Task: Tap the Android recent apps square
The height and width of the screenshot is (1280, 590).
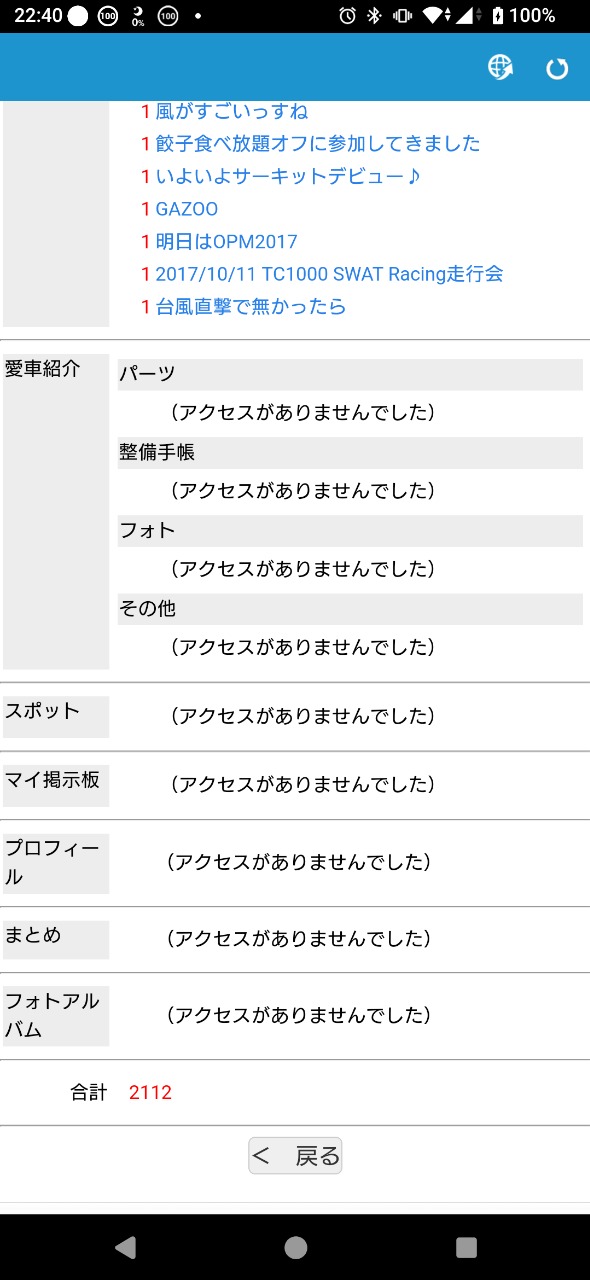Action: [x=466, y=1247]
